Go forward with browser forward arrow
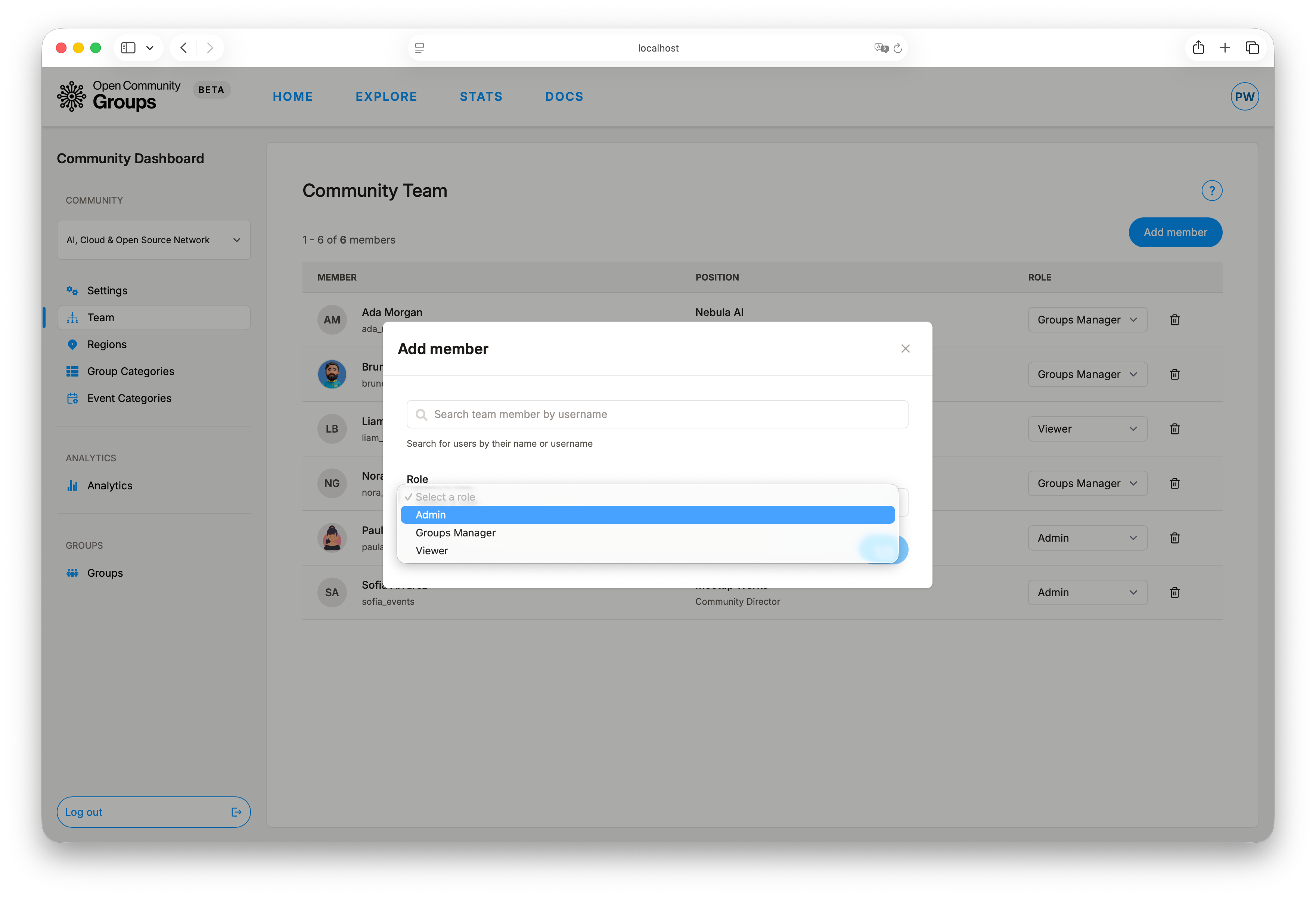Viewport: 1316px width, 898px height. [x=209, y=47]
